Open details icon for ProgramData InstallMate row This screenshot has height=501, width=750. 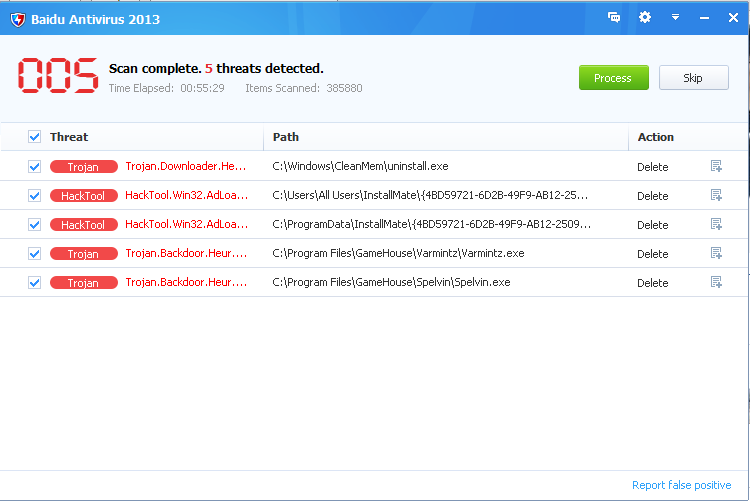(716, 224)
